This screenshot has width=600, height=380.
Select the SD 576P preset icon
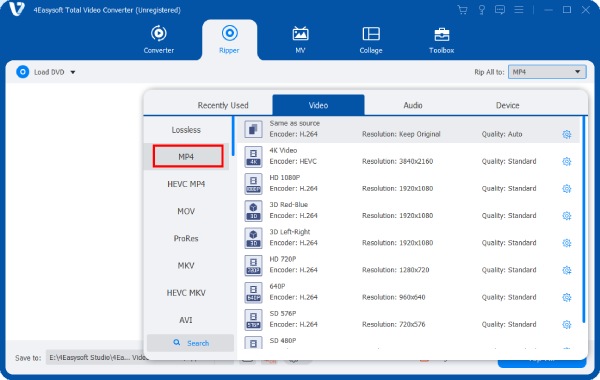click(x=253, y=320)
